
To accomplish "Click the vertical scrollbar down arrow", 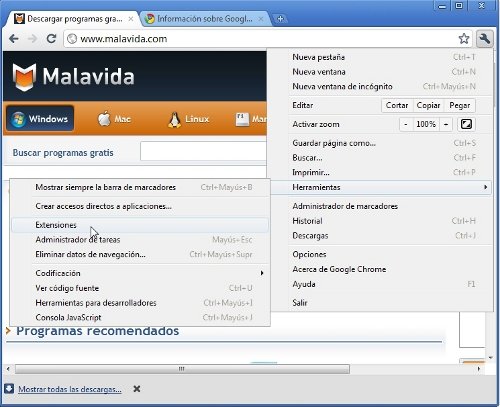I will coord(490,357).
